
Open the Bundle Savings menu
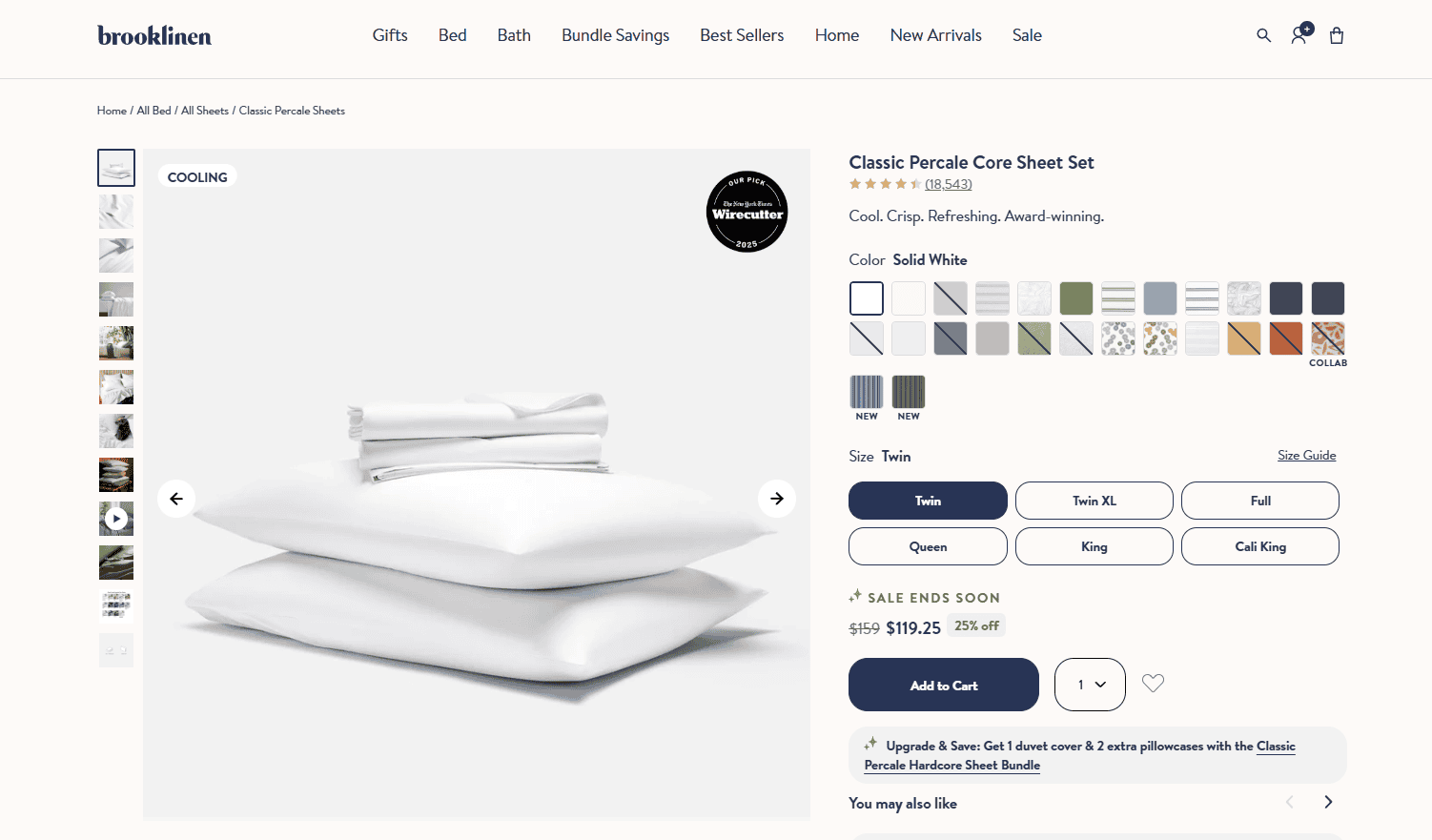tap(616, 35)
